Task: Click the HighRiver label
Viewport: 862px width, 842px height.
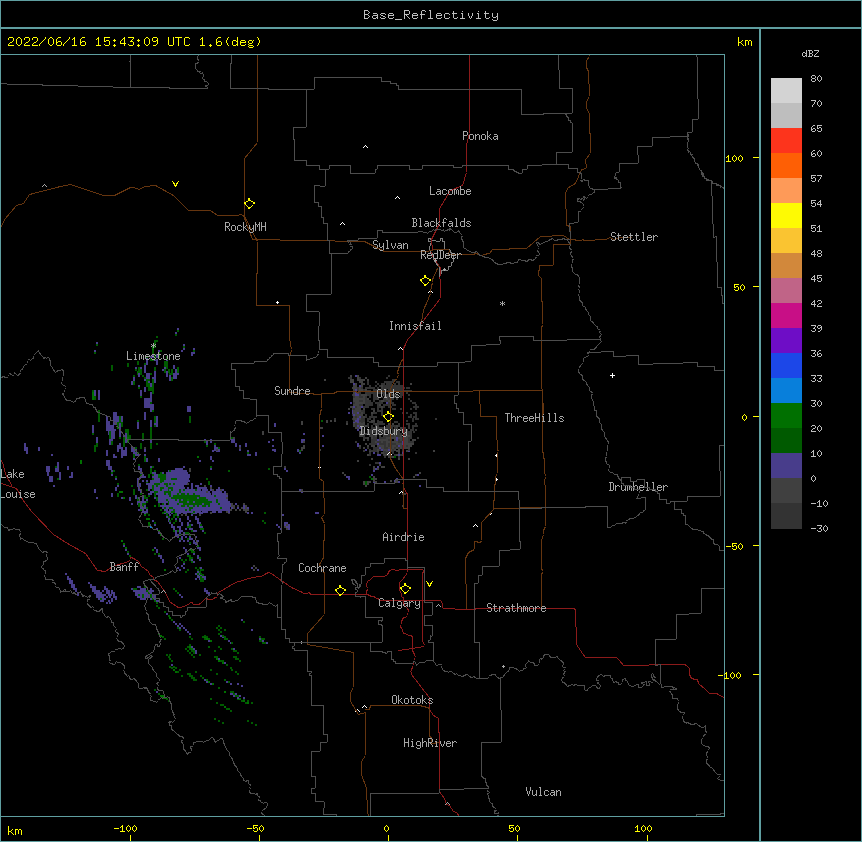Action: tap(430, 743)
